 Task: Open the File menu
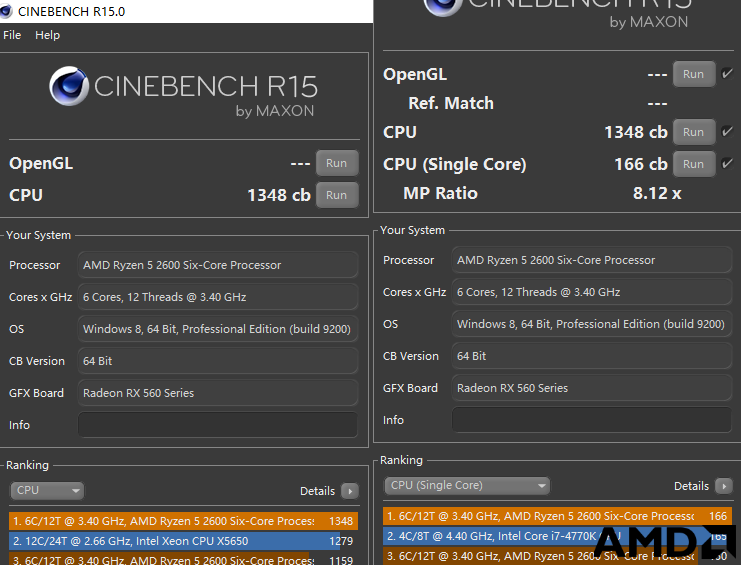(12, 35)
